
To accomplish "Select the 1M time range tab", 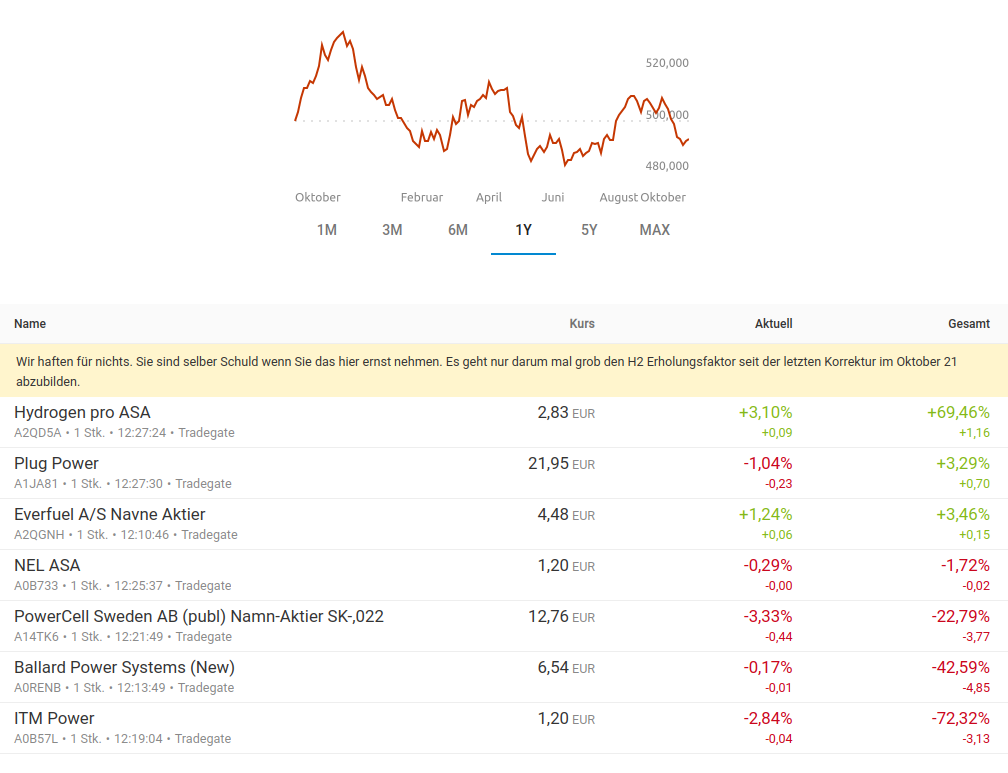I will click(327, 230).
